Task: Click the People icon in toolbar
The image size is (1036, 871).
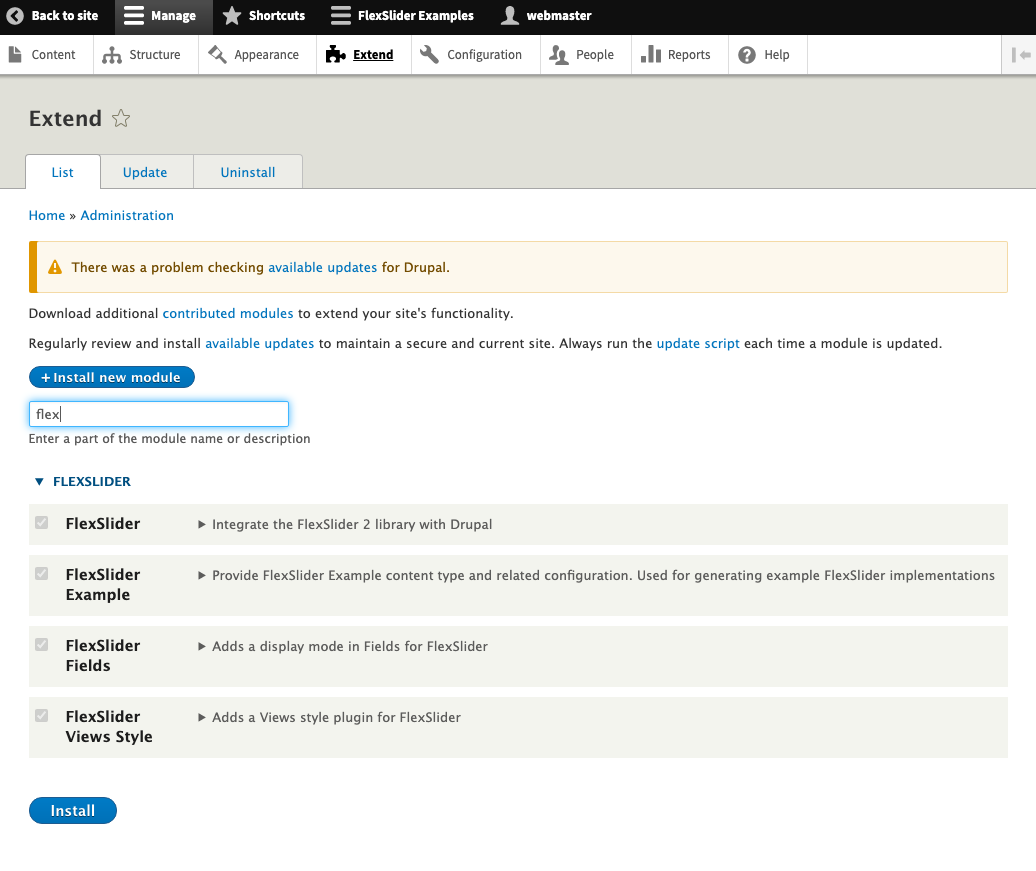Action: click(559, 55)
